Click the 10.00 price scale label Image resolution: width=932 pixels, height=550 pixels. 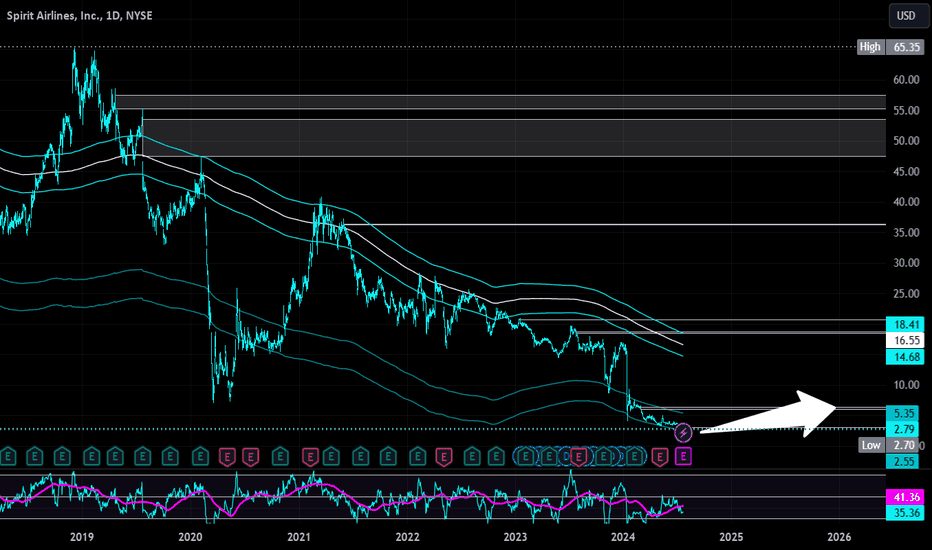(x=906, y=385)
